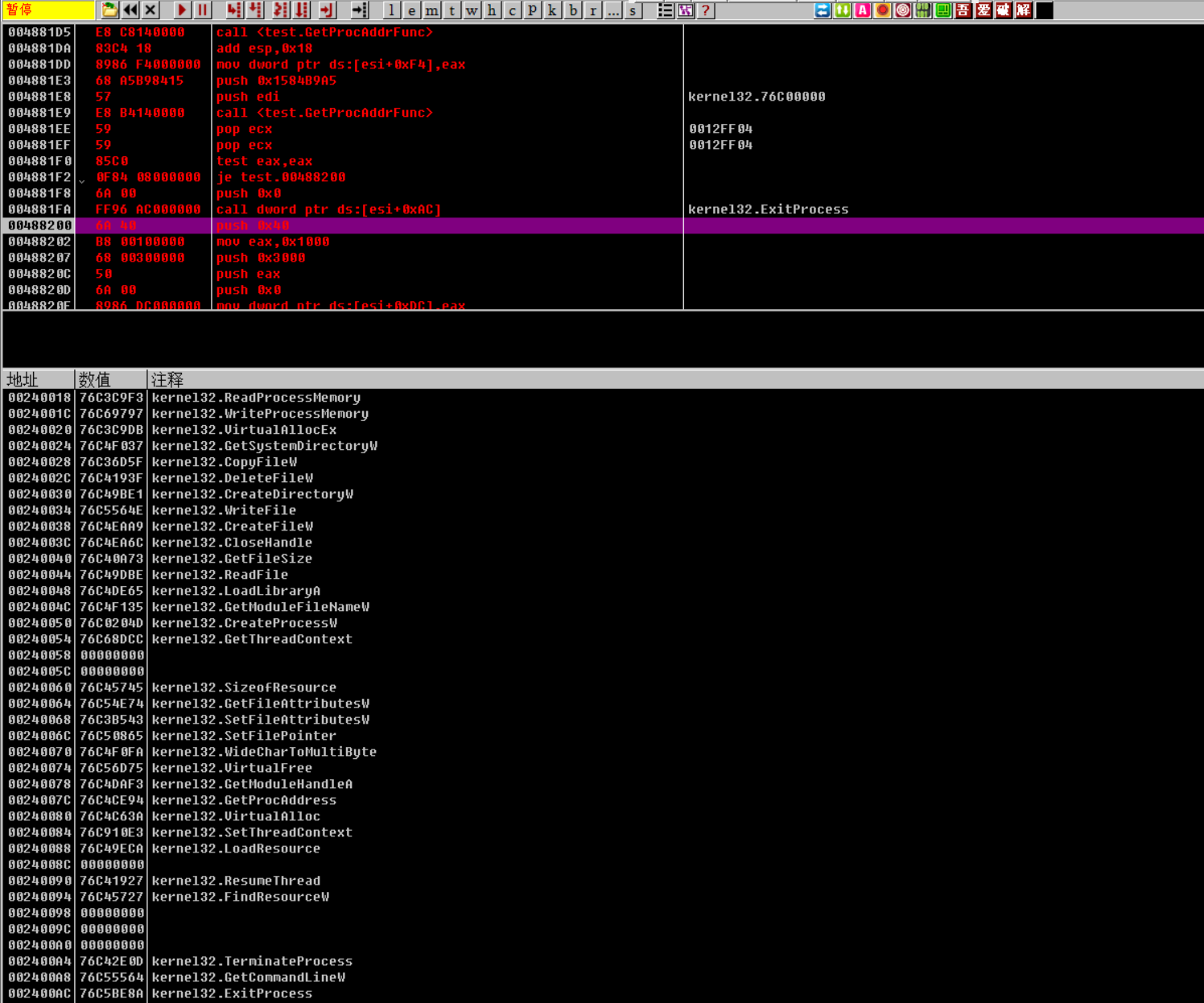Click the yellow '暂停' status indicator
Image resolution: width=1204 pixels, height=1003 pixels.
(x=48, y=10)
